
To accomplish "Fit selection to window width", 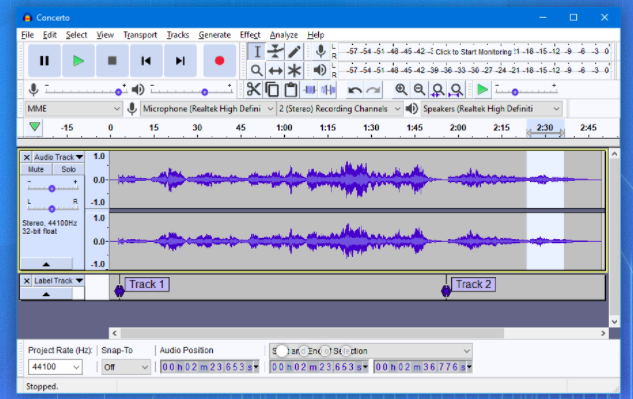I will (438, 90).
